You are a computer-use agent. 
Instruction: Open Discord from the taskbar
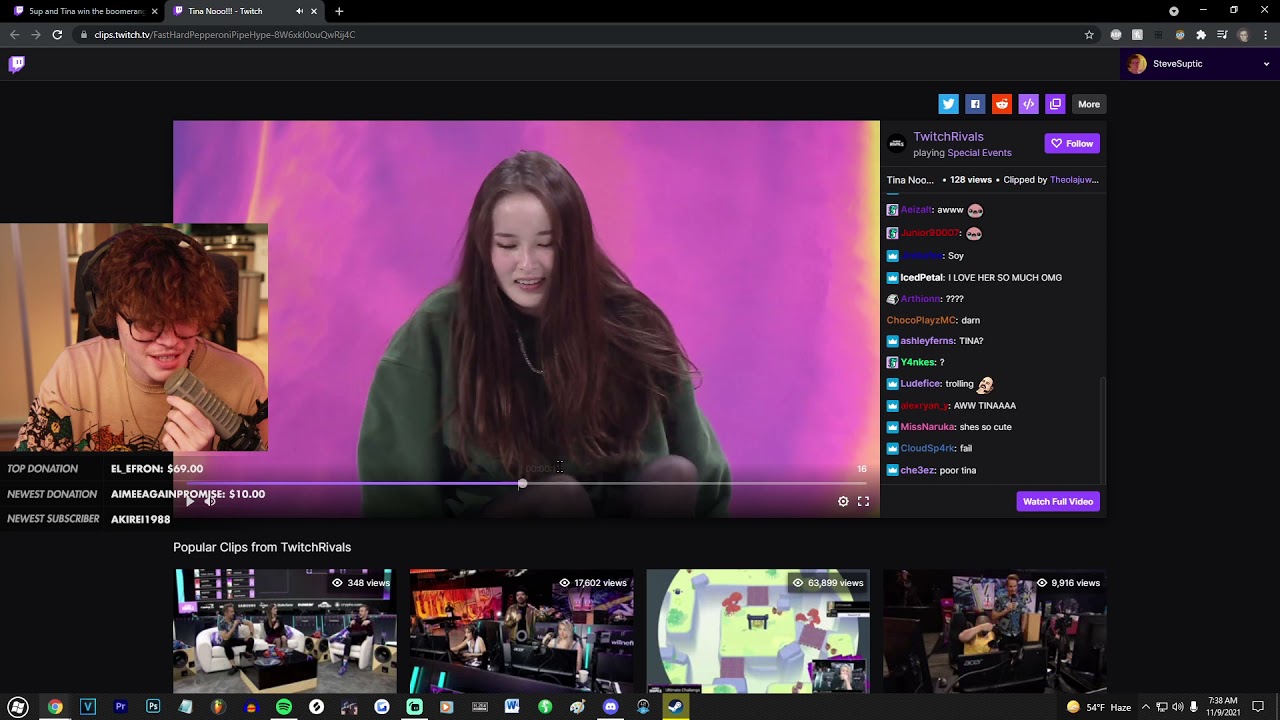coord(610,707)
